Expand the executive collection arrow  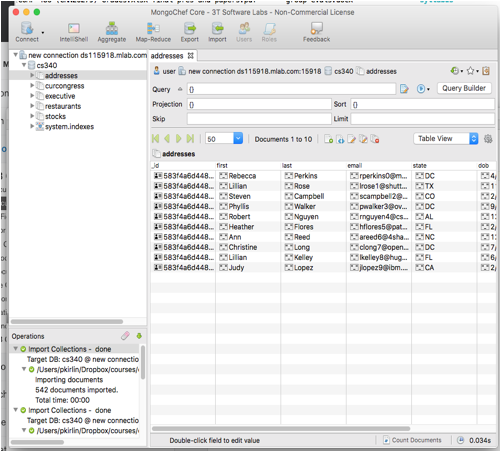pyautogui.click(x=32, y=96)
